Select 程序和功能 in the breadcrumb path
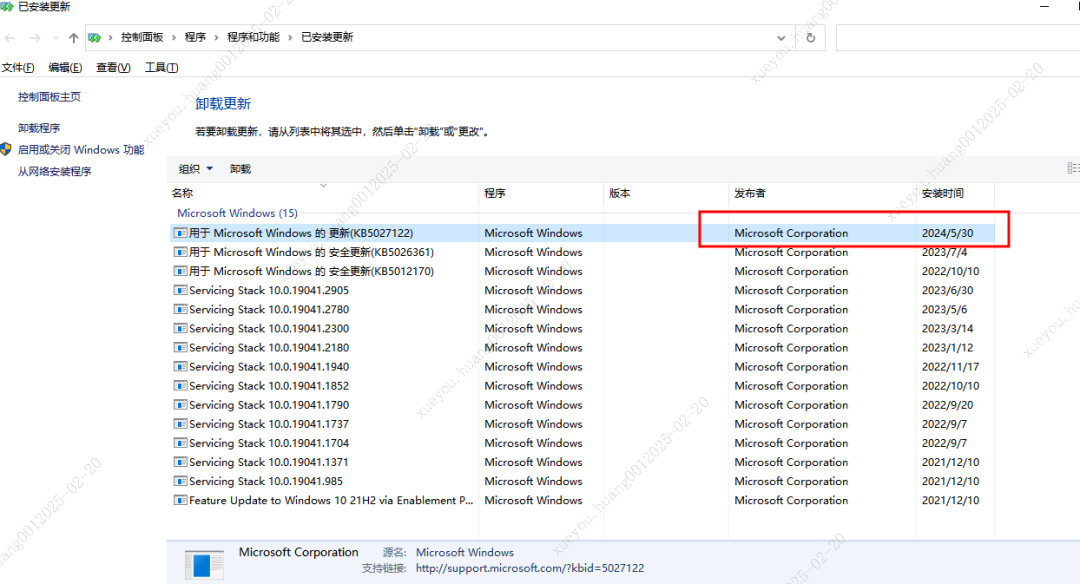The image size is (1080, 584). coord(253,37)
